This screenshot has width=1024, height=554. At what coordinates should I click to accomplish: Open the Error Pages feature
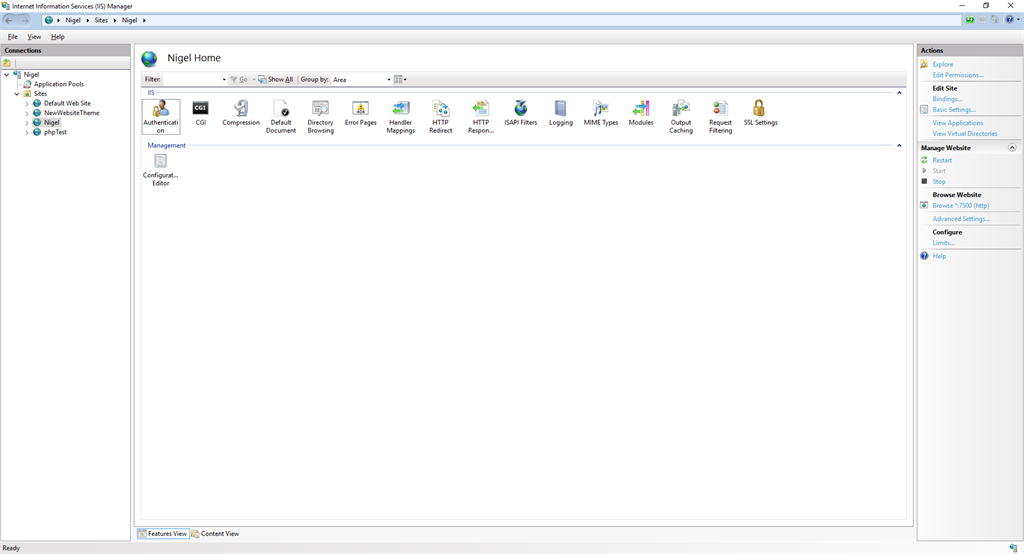(360, 113)
